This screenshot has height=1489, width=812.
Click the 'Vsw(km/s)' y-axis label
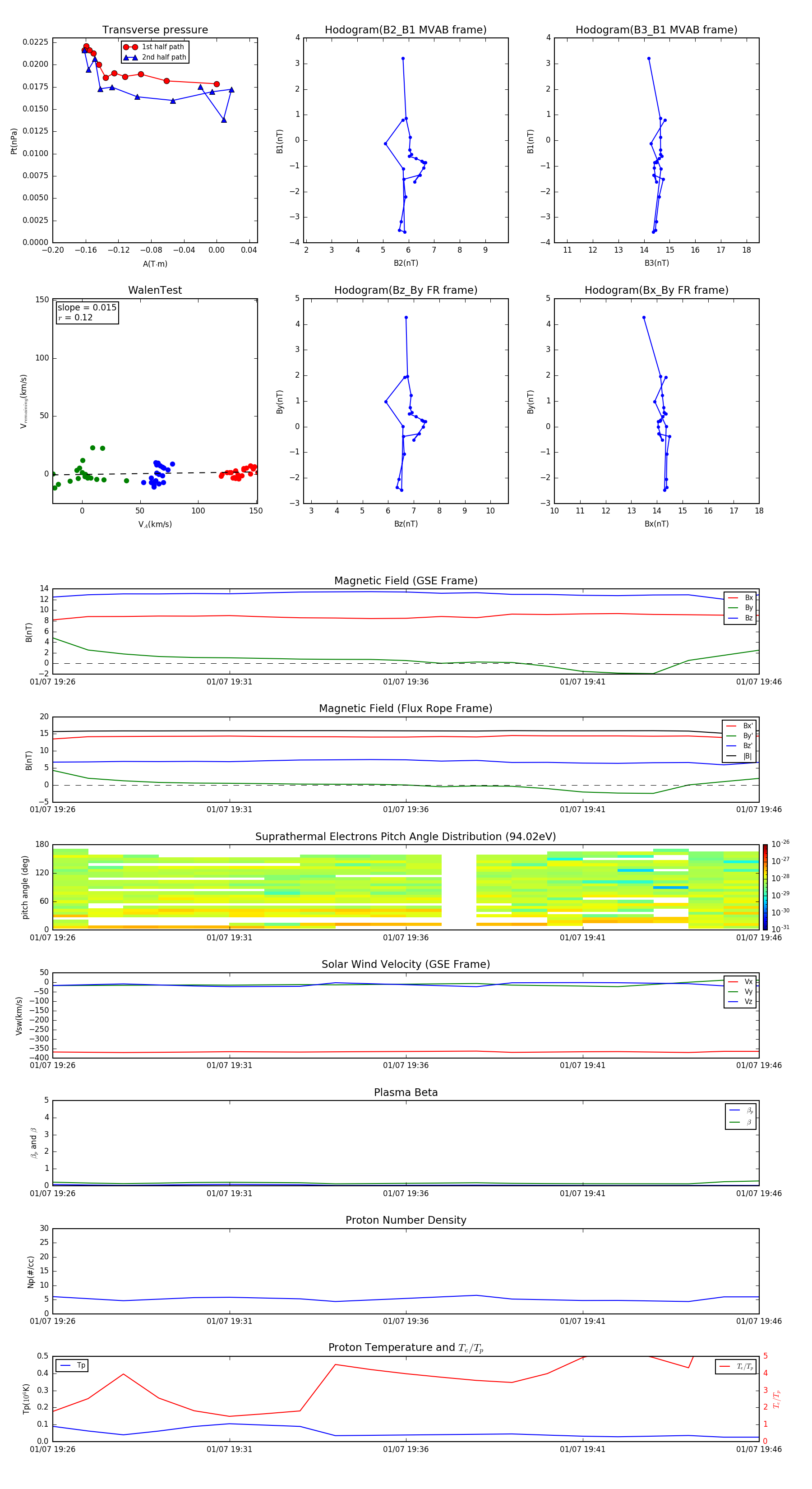19,1016
